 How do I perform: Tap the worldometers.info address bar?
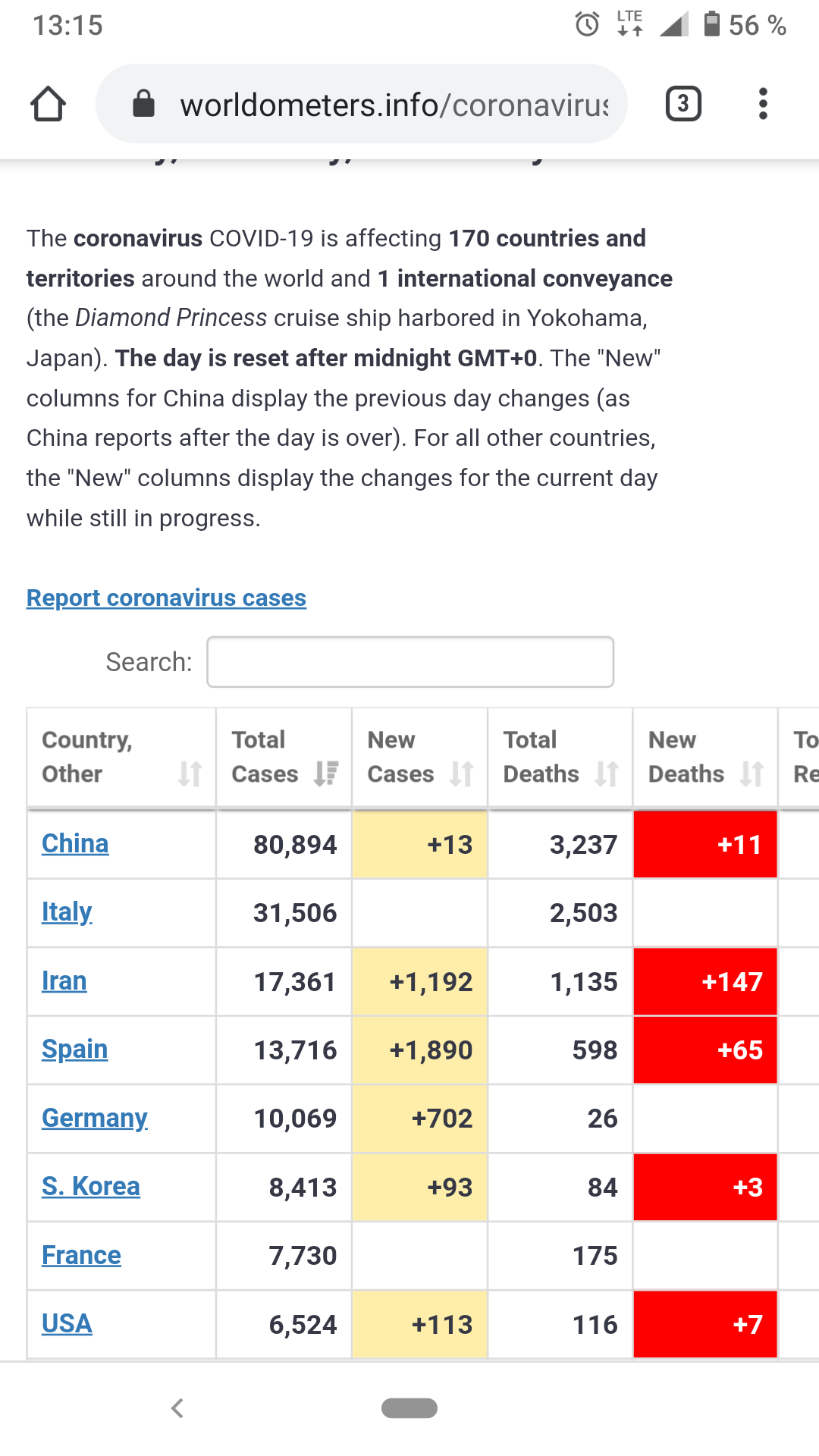click(393, 105)
